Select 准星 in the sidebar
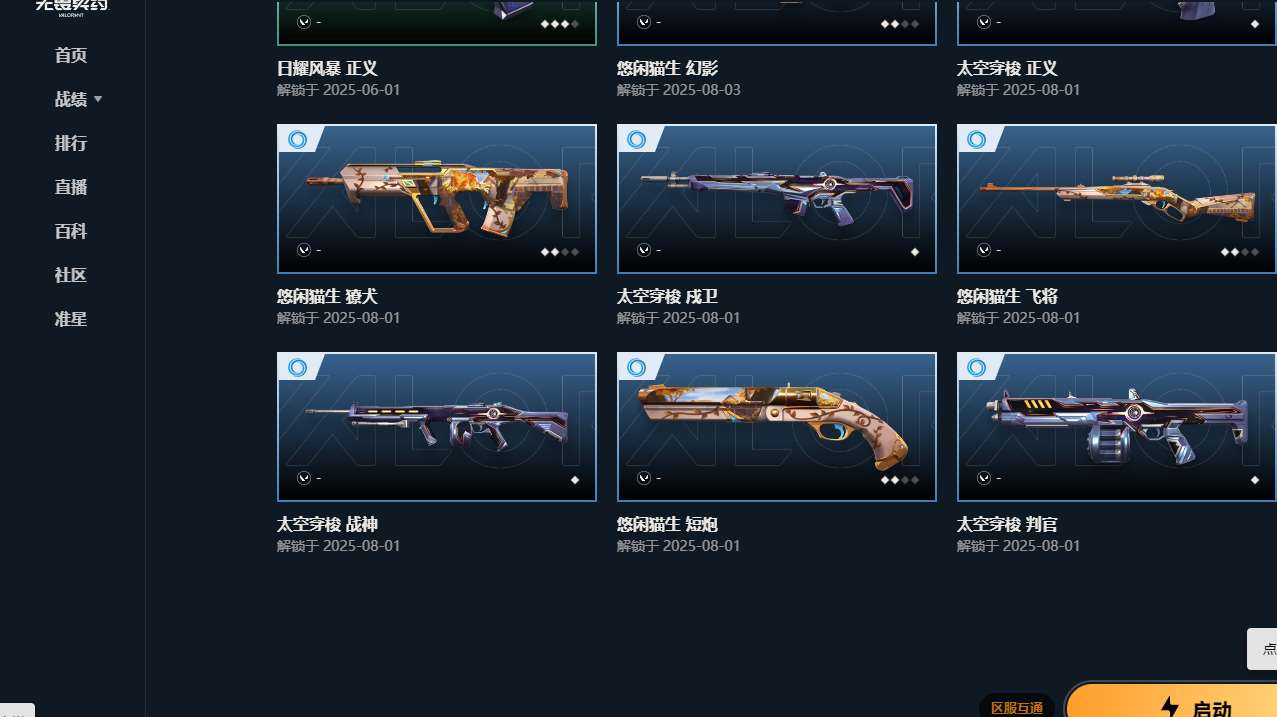Image resolution: width=1277 pixels, height=717 pixels. (x=71, y=319)
